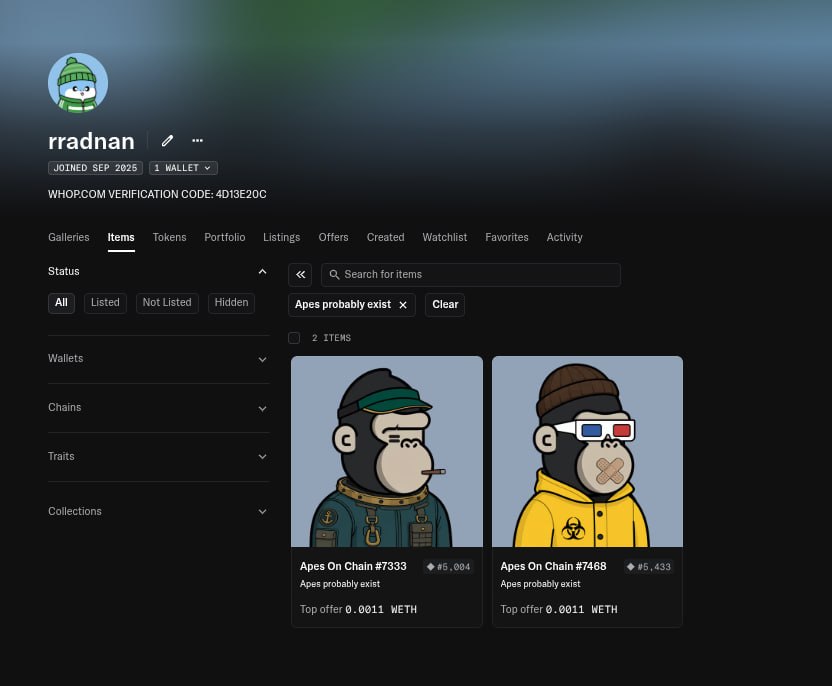Viewport: 832px width, 686px height.
Task: Switch to the Watchlist tab
Action: point(445,237)
